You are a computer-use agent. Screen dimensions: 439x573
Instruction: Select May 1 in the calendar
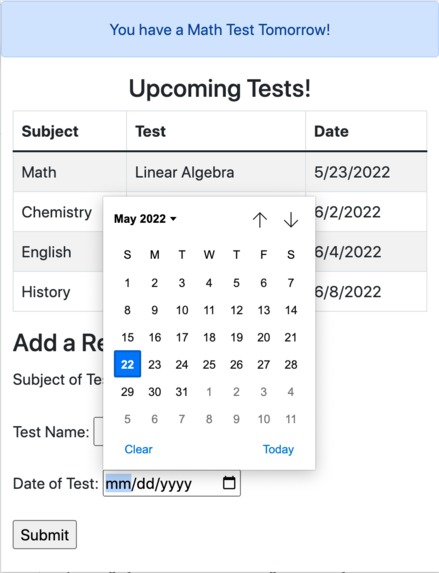point(127,282)
